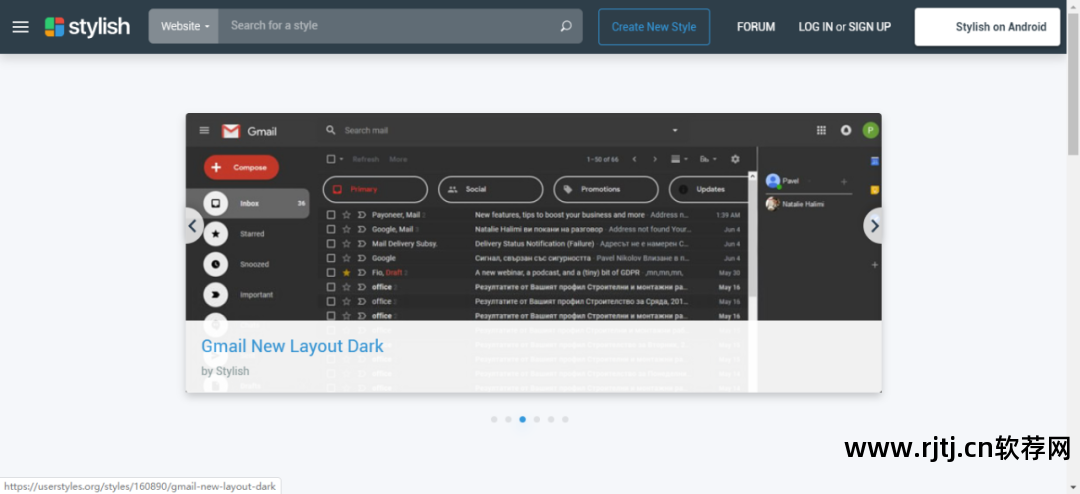
Task: Open the Website search category dropdown
Action: (184, 26)
